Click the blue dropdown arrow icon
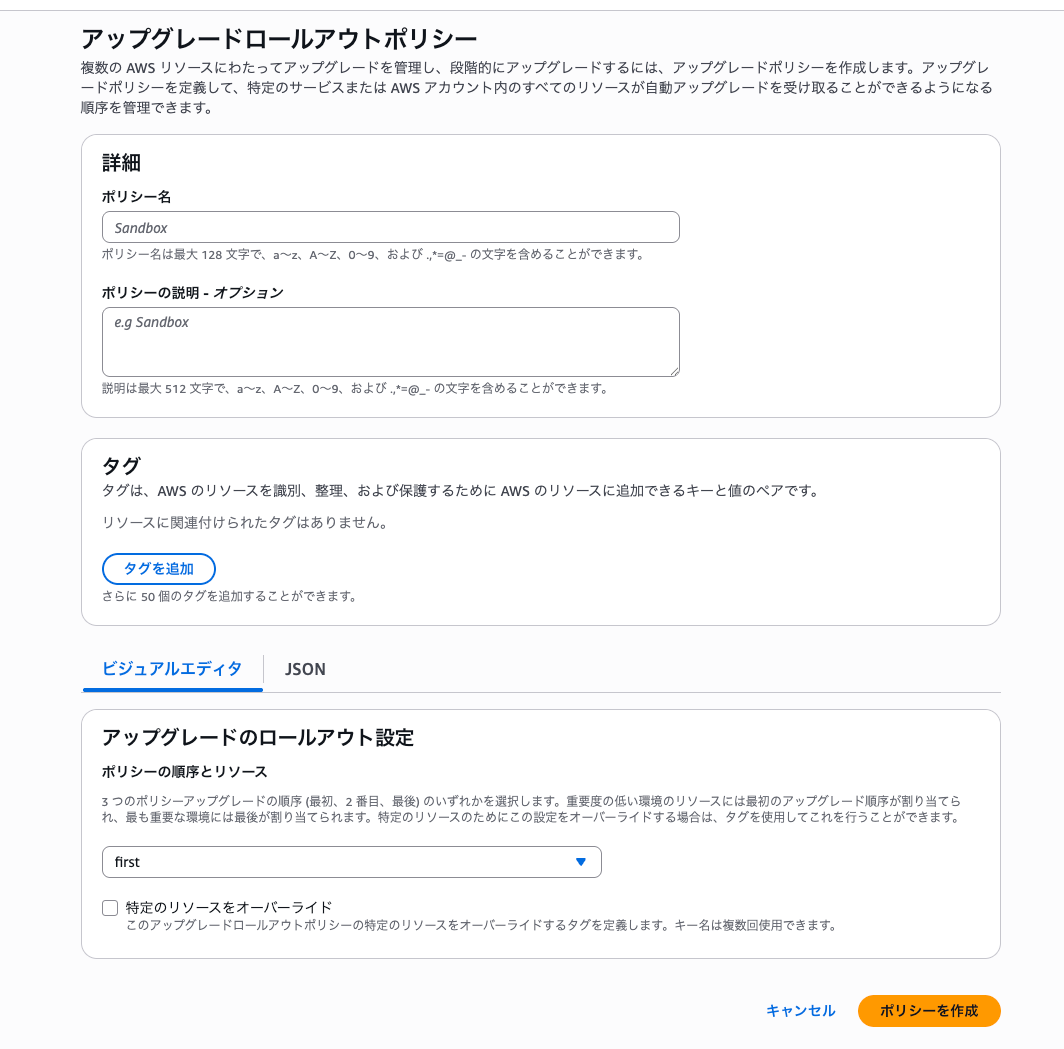The width and height of the screenshot is (1064, 1049). 581,862
